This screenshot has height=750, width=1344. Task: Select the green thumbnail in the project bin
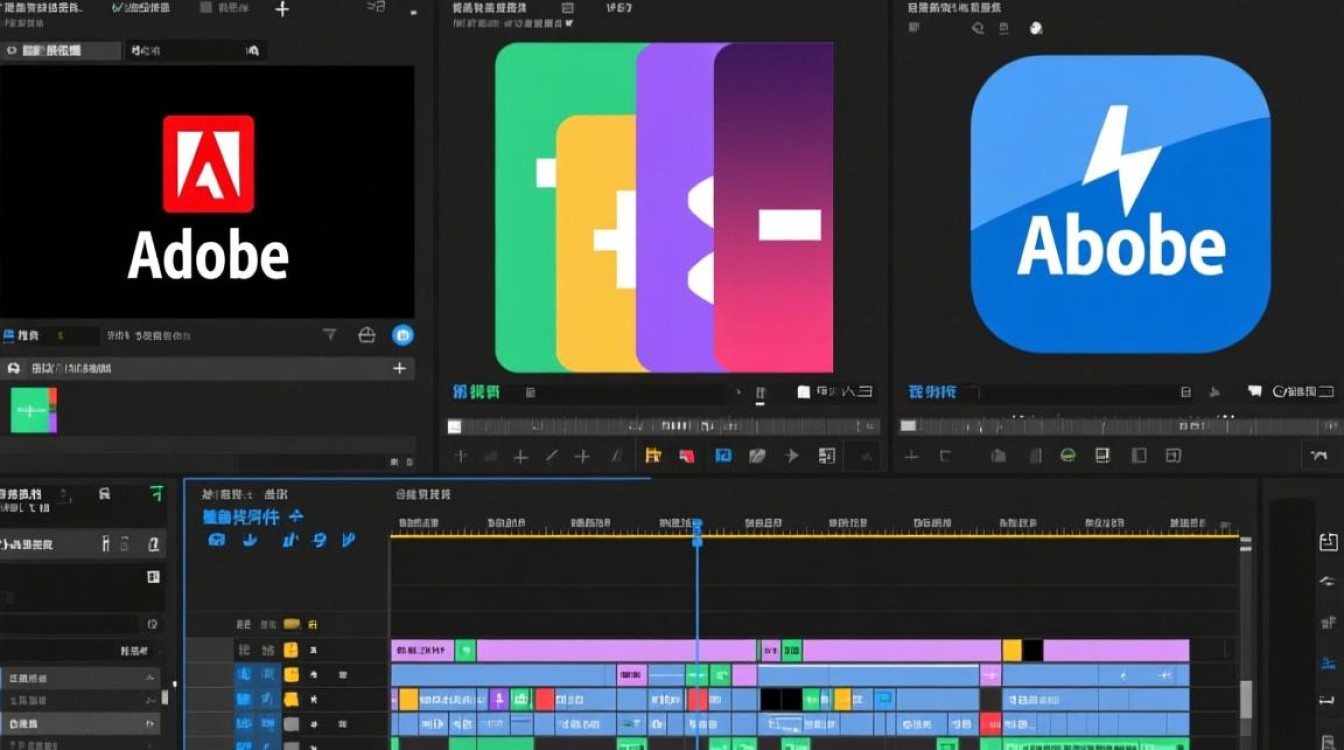(34, 410)
